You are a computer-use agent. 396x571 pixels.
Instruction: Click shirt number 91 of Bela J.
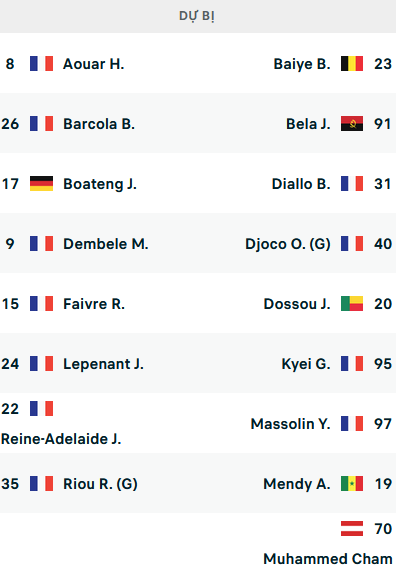[383, 124]
